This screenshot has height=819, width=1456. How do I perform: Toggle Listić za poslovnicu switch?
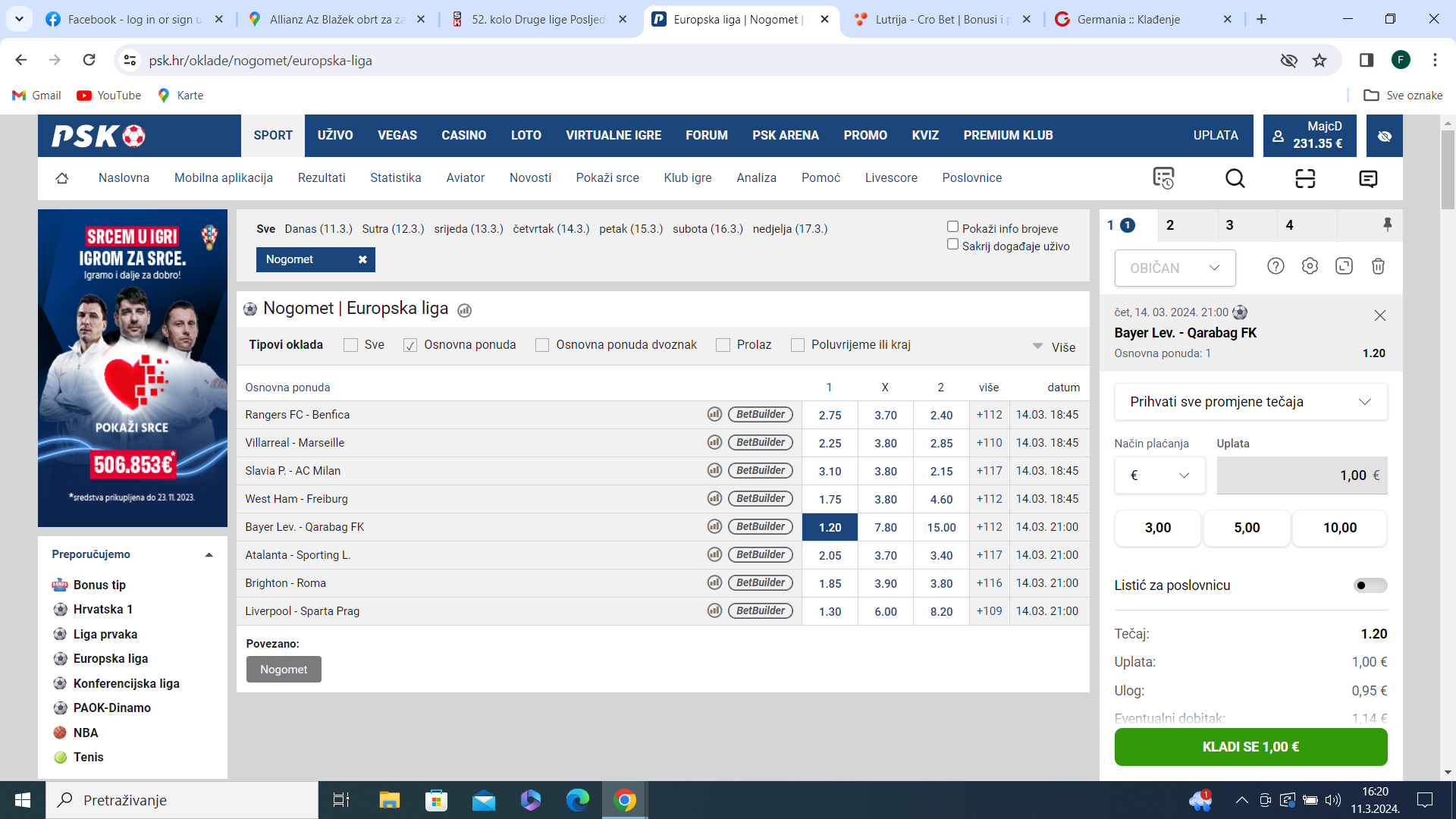click(x=1370, y=585)
